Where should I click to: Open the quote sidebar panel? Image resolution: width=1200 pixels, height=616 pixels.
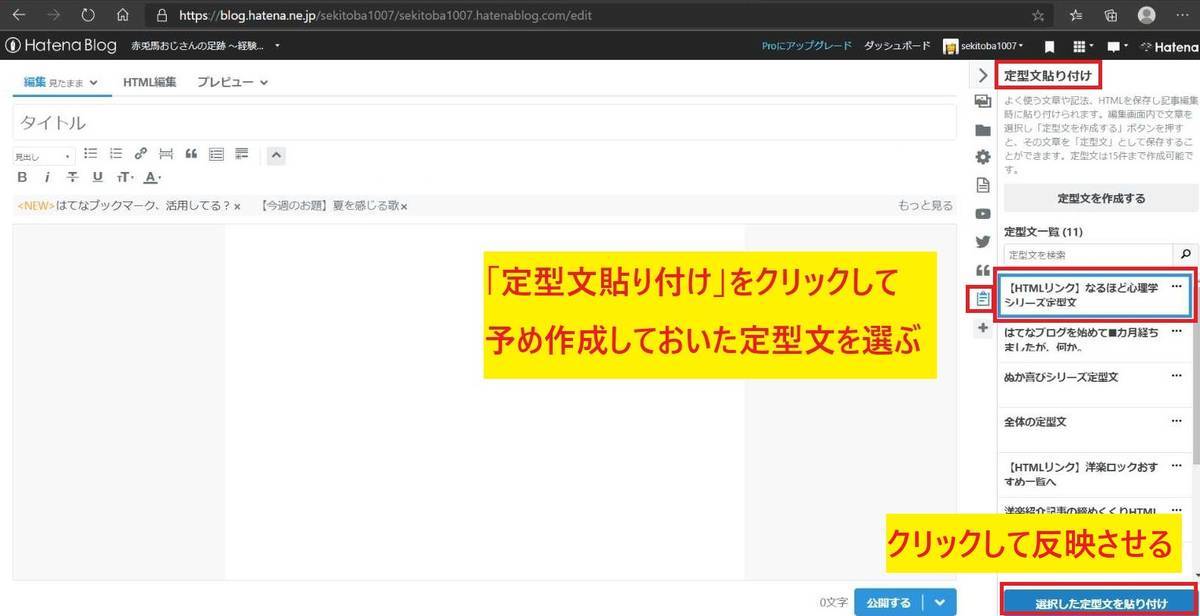click(x=982, y=269)
